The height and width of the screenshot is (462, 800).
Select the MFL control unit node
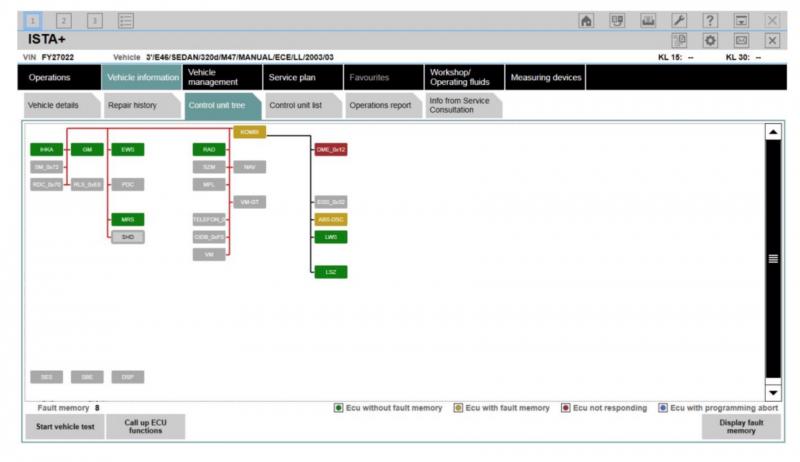coord(209,185)
